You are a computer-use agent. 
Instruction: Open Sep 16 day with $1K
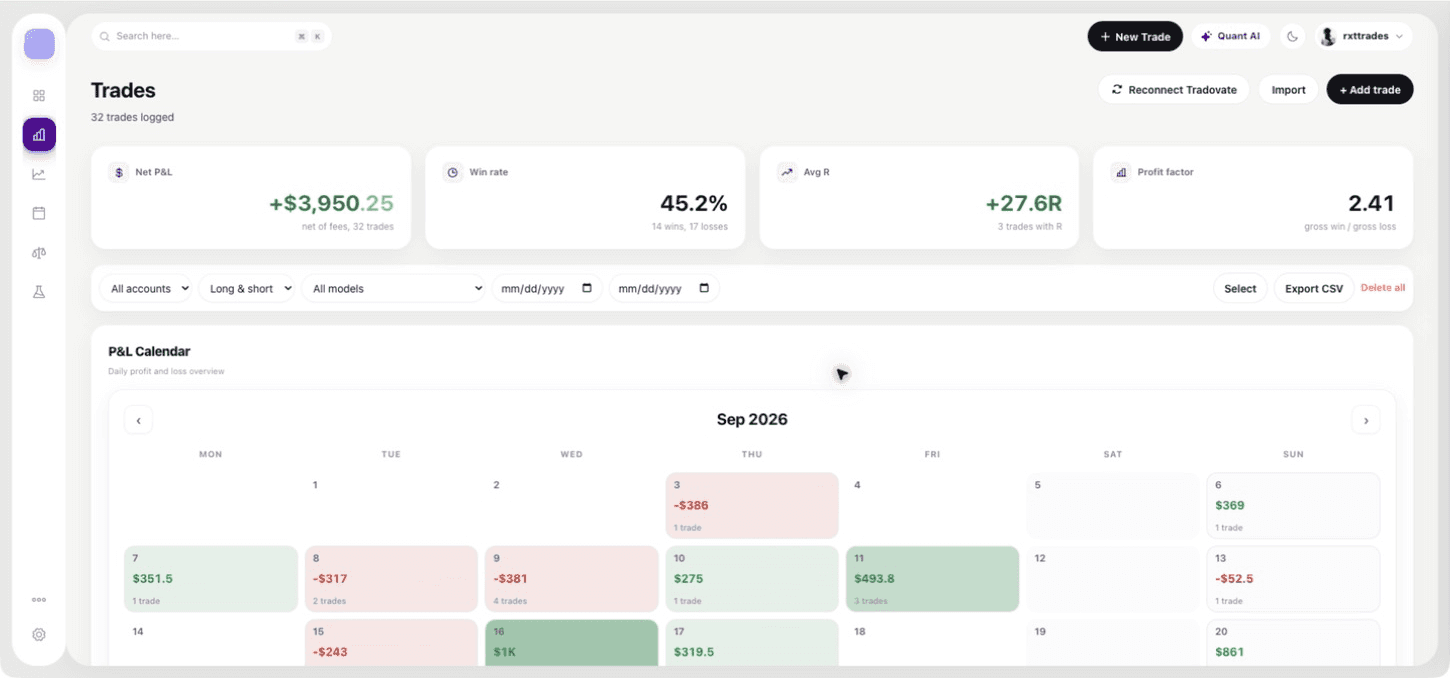tap(572, 642)
